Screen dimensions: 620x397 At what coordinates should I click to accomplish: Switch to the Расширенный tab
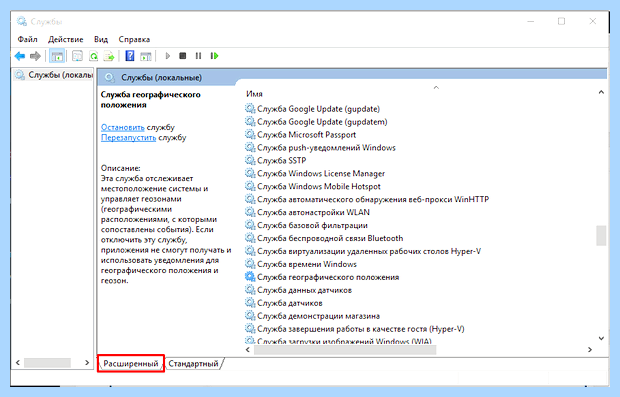click(x=130, y=363)
